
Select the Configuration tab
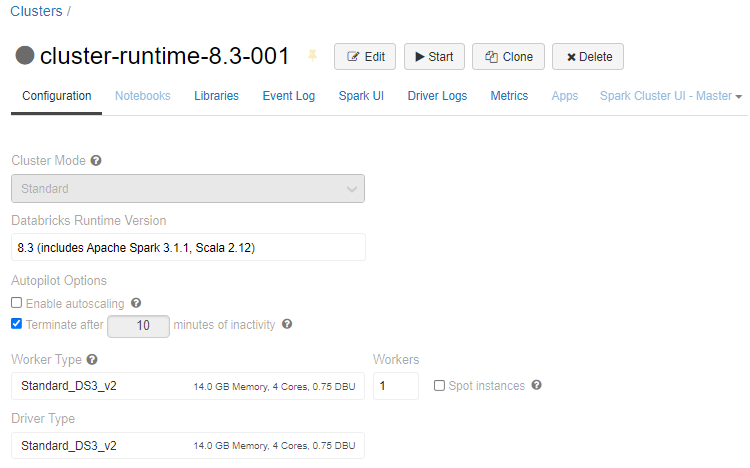click(56, 96)
